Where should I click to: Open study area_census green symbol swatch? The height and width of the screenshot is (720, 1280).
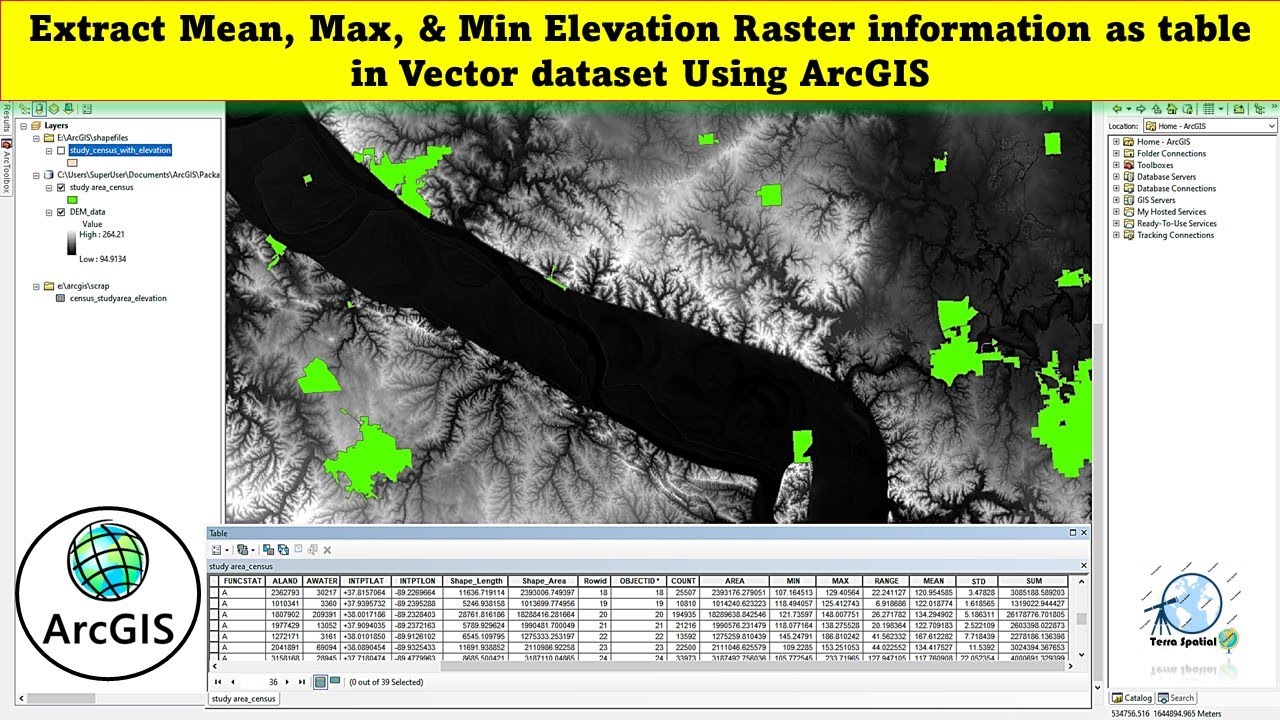pos(73,199)
